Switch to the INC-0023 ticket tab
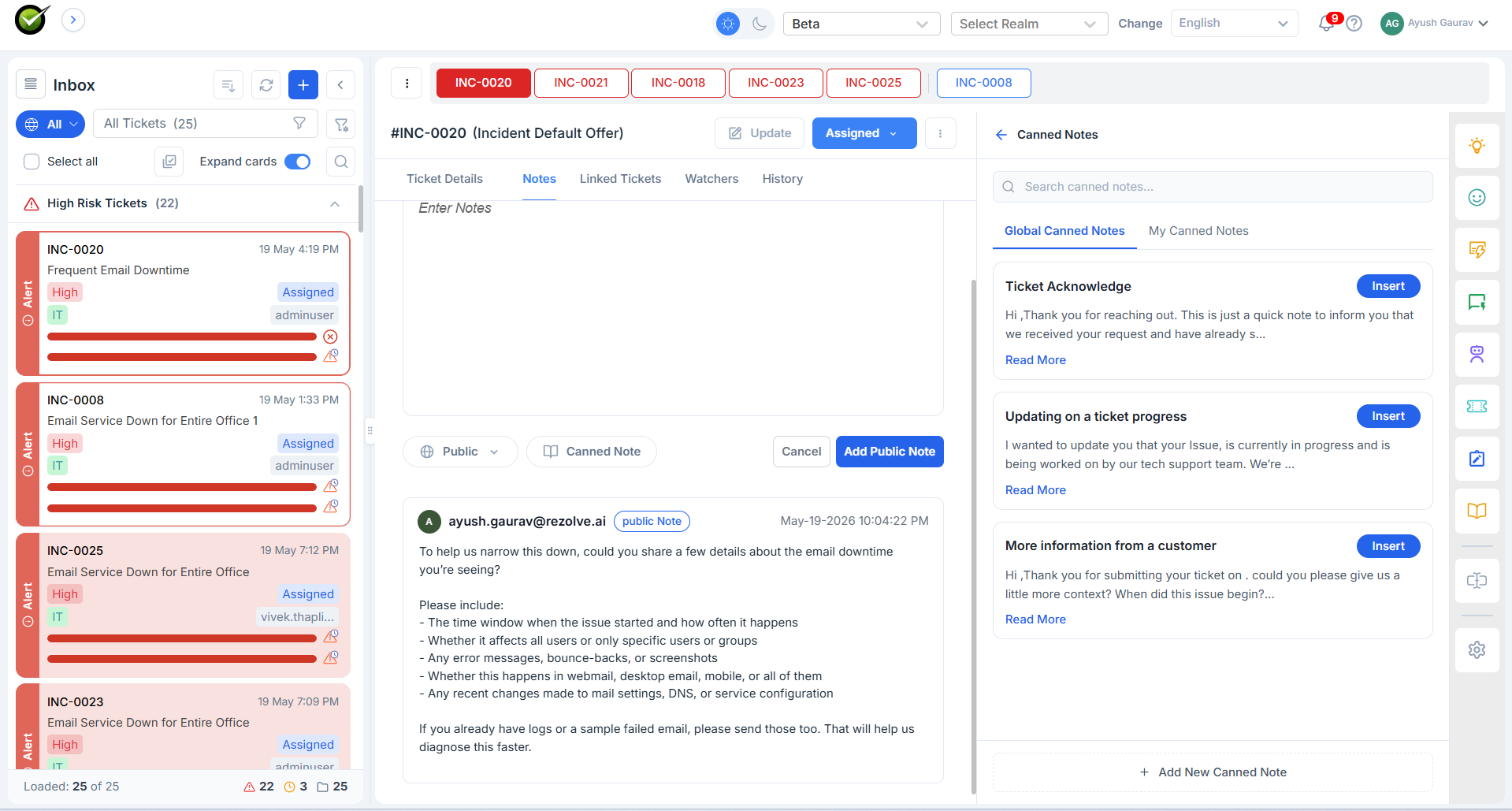 click(x=776, y=83)
